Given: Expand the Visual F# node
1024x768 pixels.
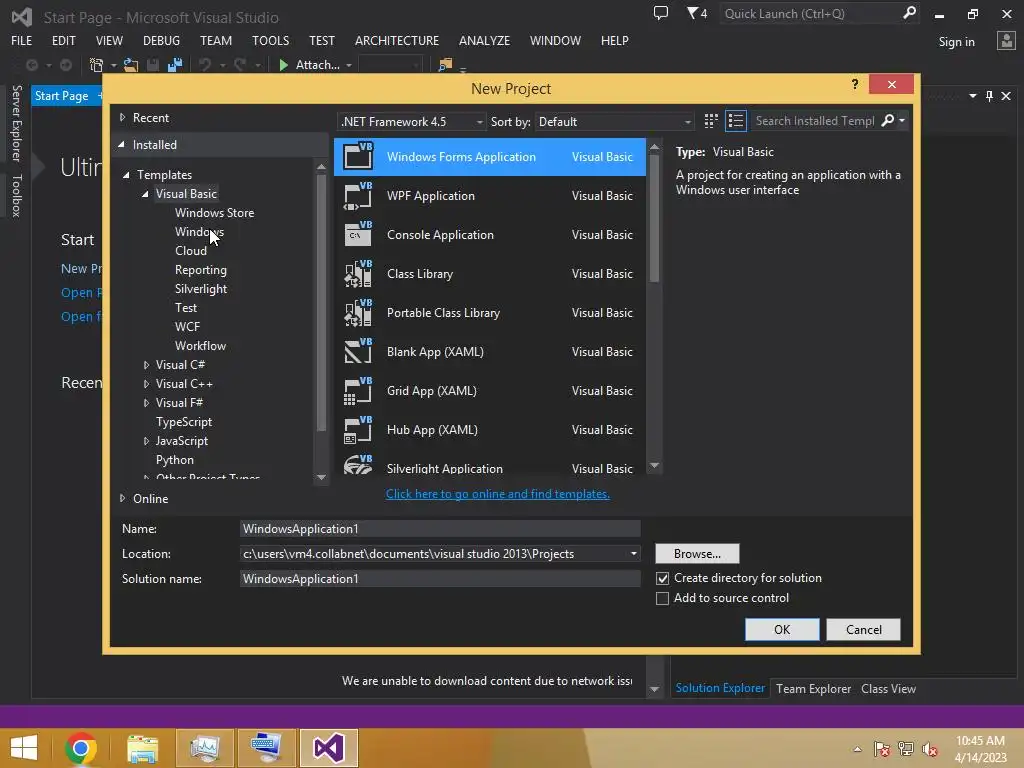Looking at the screenshot, I should pyautogui.click(x=146, y=403).
